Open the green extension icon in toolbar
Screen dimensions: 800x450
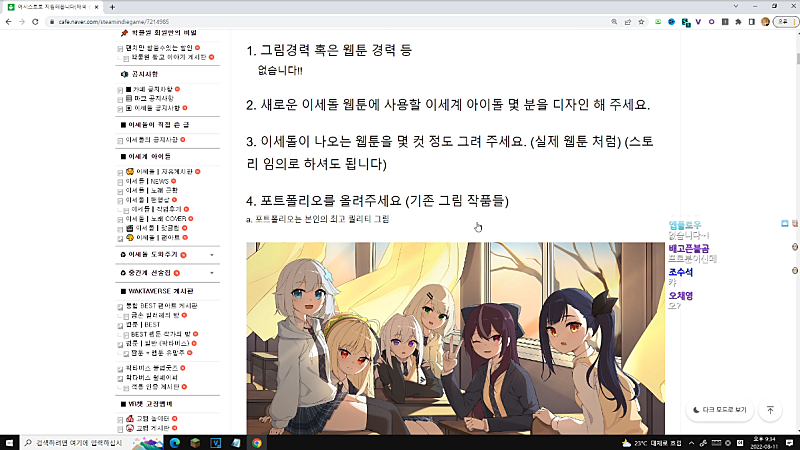tap(658, 22)
